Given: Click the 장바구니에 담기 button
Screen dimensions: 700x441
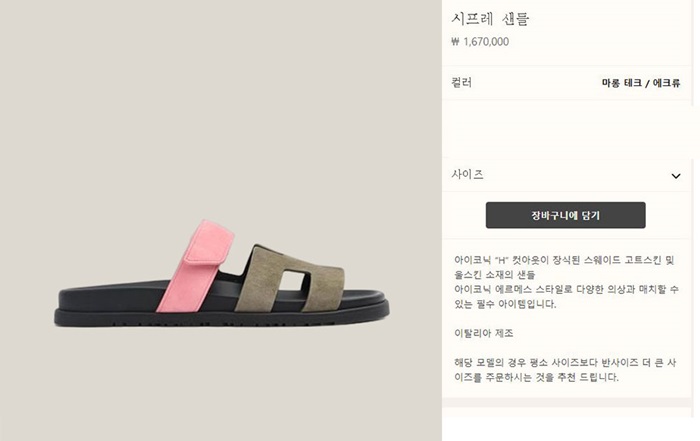Looking at the screenshot, I should coord(566,215).
